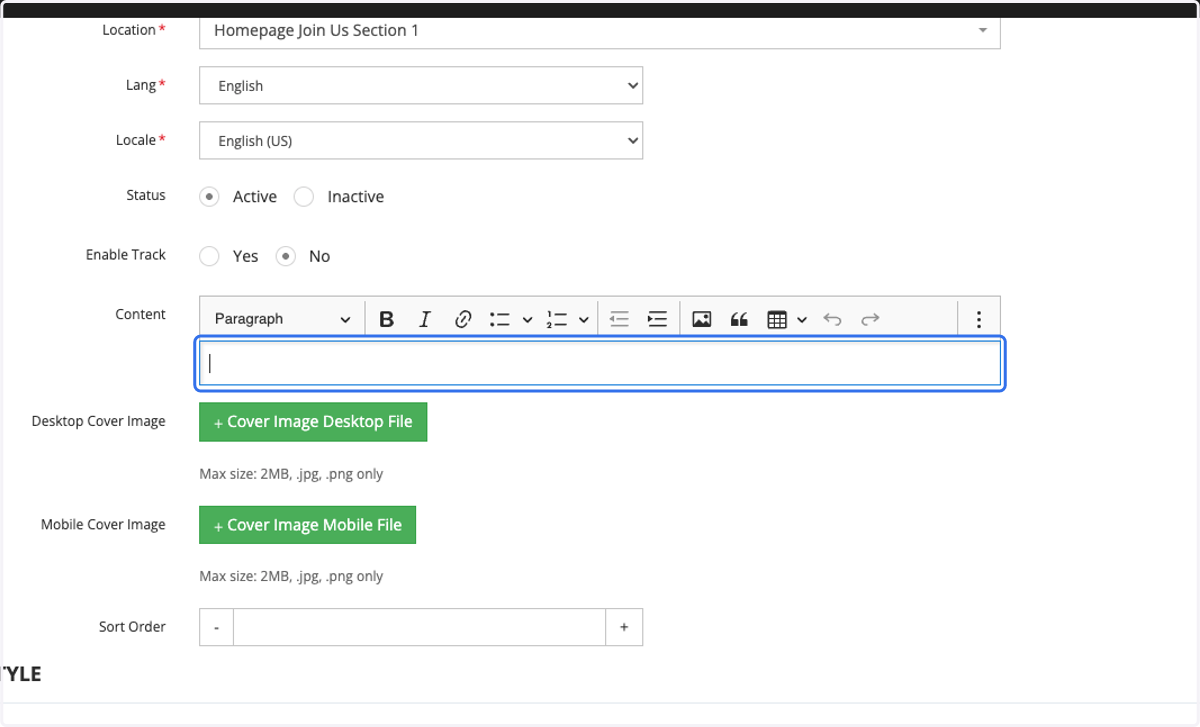Open the Location dropdown
The width and height of the screenshot is (1200, 727).
click(600, 30)
